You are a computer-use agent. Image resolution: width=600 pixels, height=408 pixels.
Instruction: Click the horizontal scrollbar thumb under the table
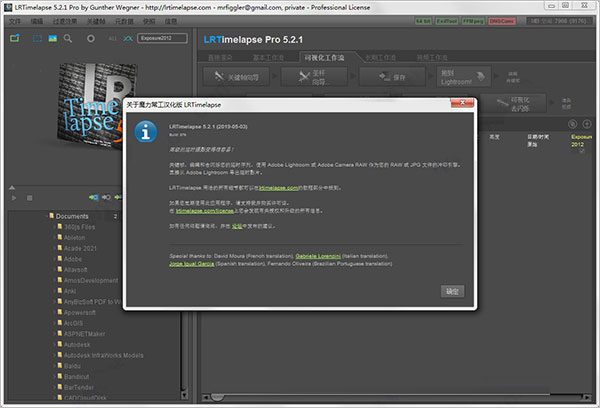click(x=217, y=398)
